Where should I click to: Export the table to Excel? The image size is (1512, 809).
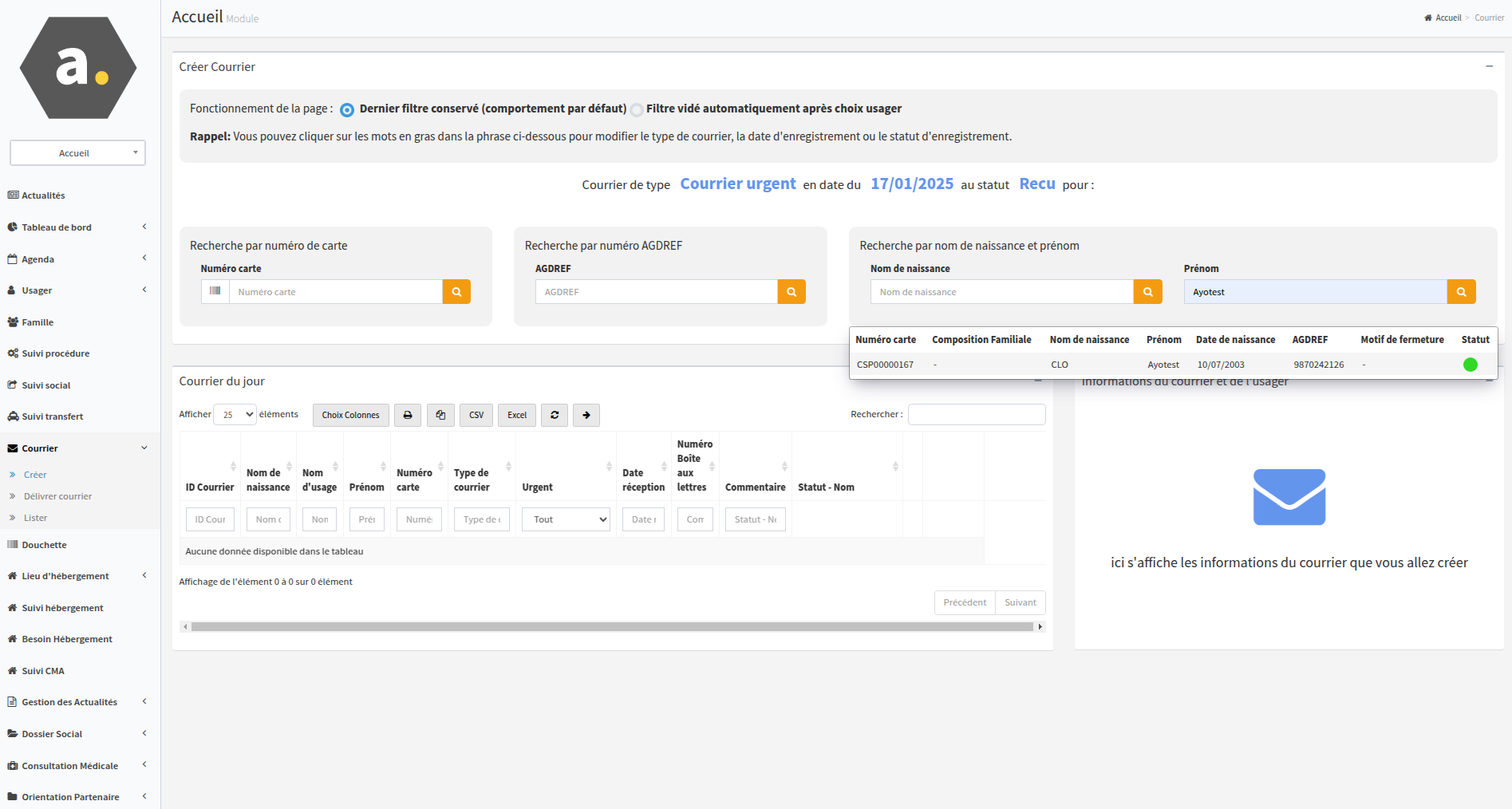click(516, 415)
